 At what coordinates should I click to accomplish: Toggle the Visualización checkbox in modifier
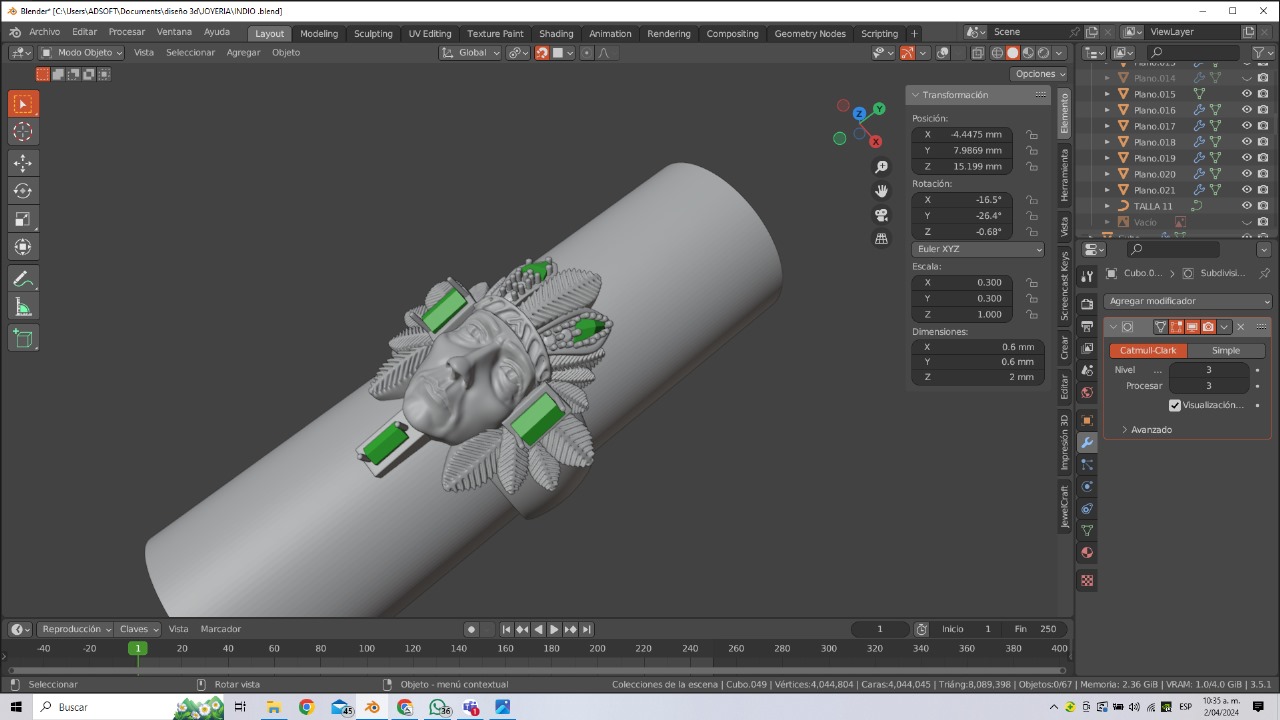point(1175,405)
